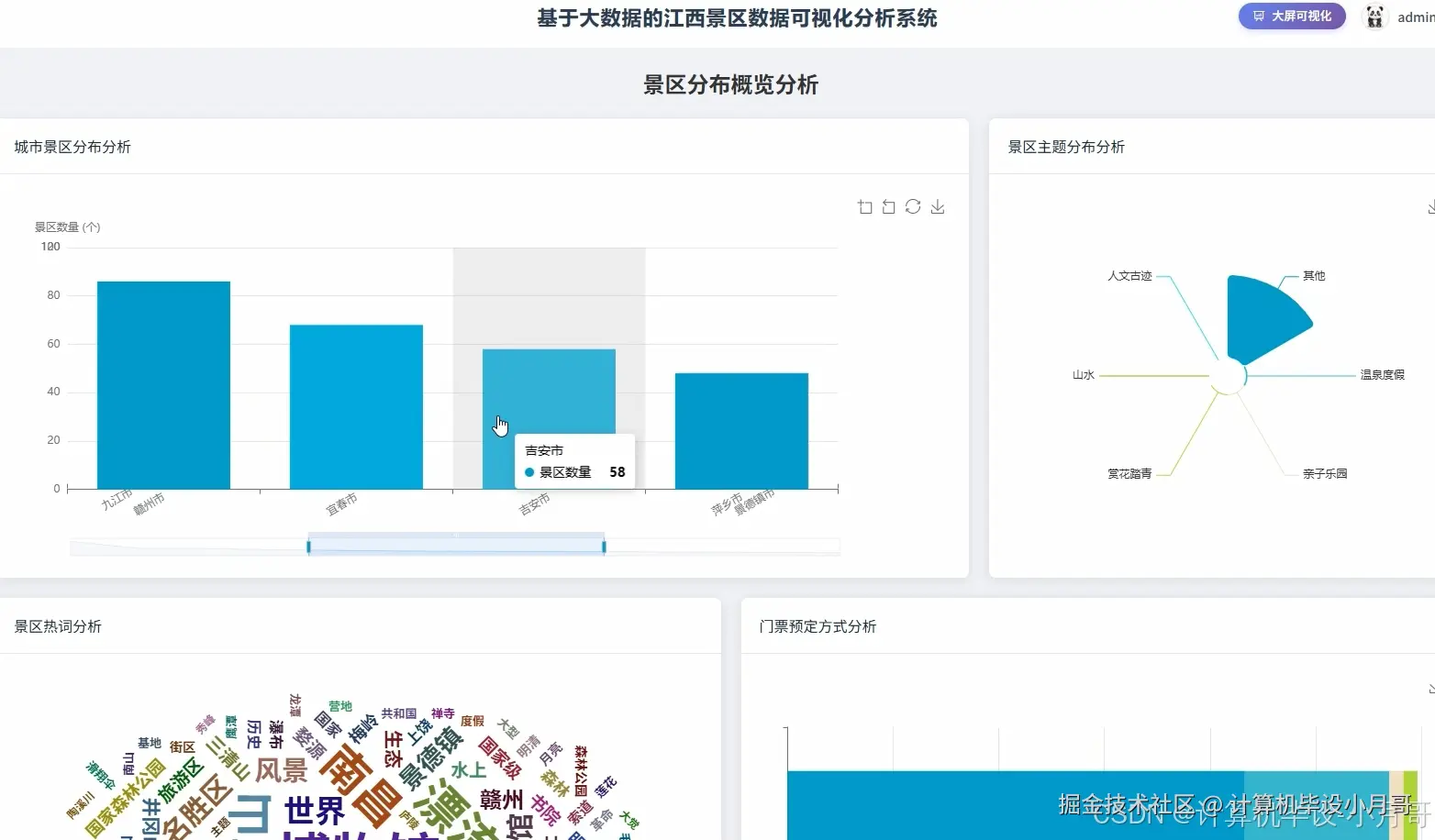Refresh the city bar chart with the refresh icon

[x=913, y=206]
